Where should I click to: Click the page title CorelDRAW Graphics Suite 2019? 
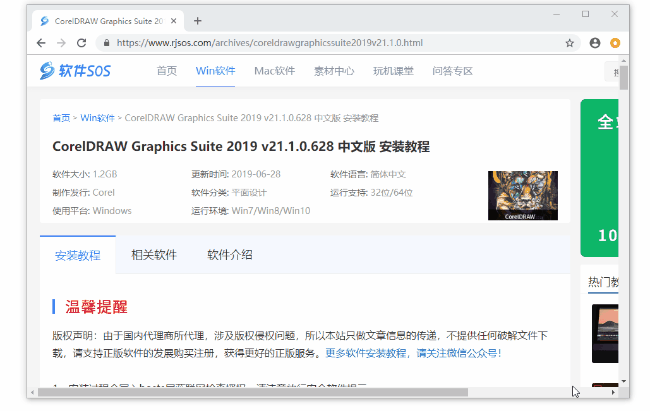pos(241,146)
